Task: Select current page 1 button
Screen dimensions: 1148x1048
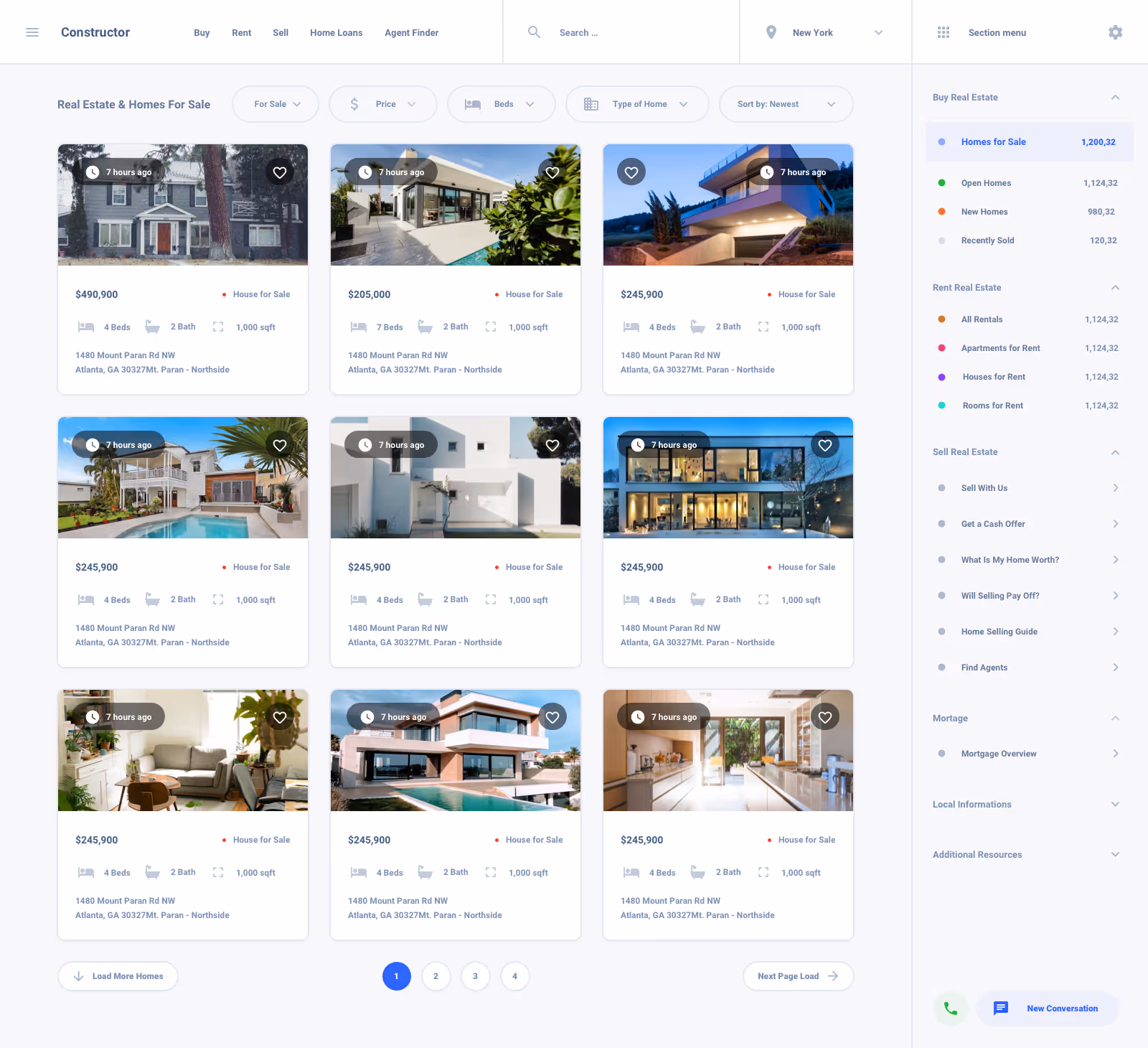Action: pos(396,976)
